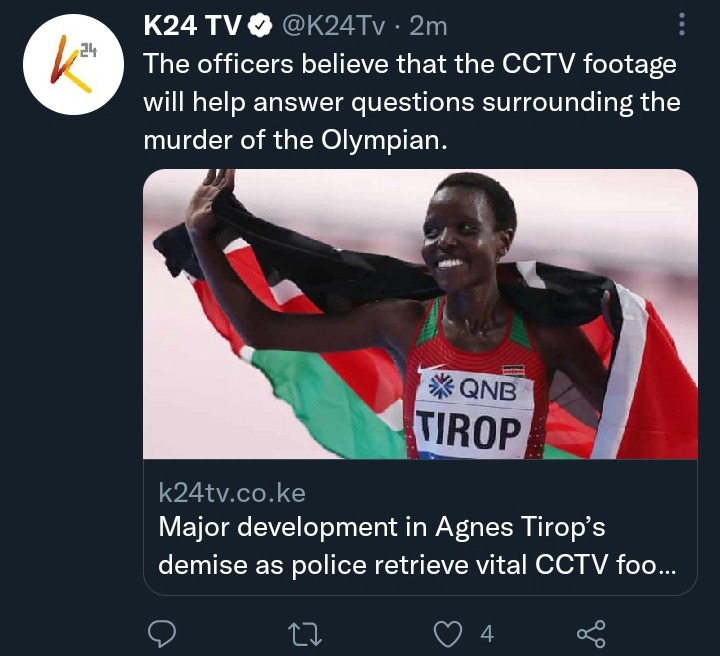Viewport: 720px width, 656px height.
Task: Open the share icon for this tweet
Action: pyautogui.click(x=591, y=634)
